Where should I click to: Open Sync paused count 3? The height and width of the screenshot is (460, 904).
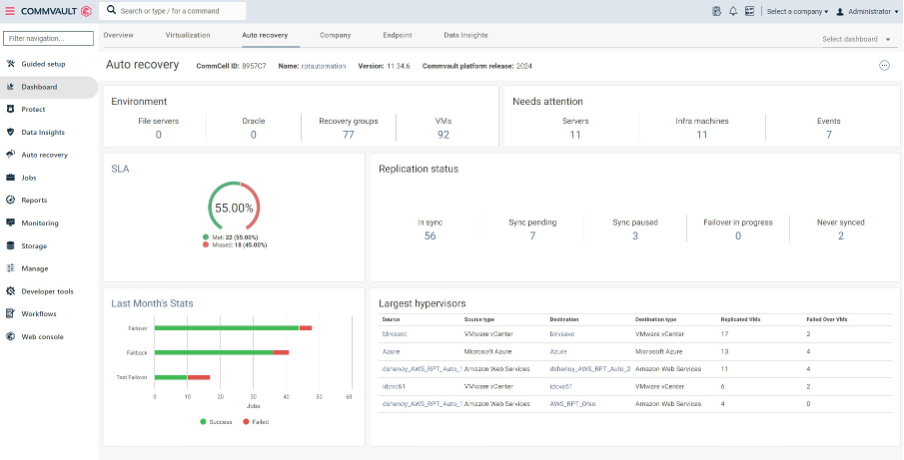(635, 236)
